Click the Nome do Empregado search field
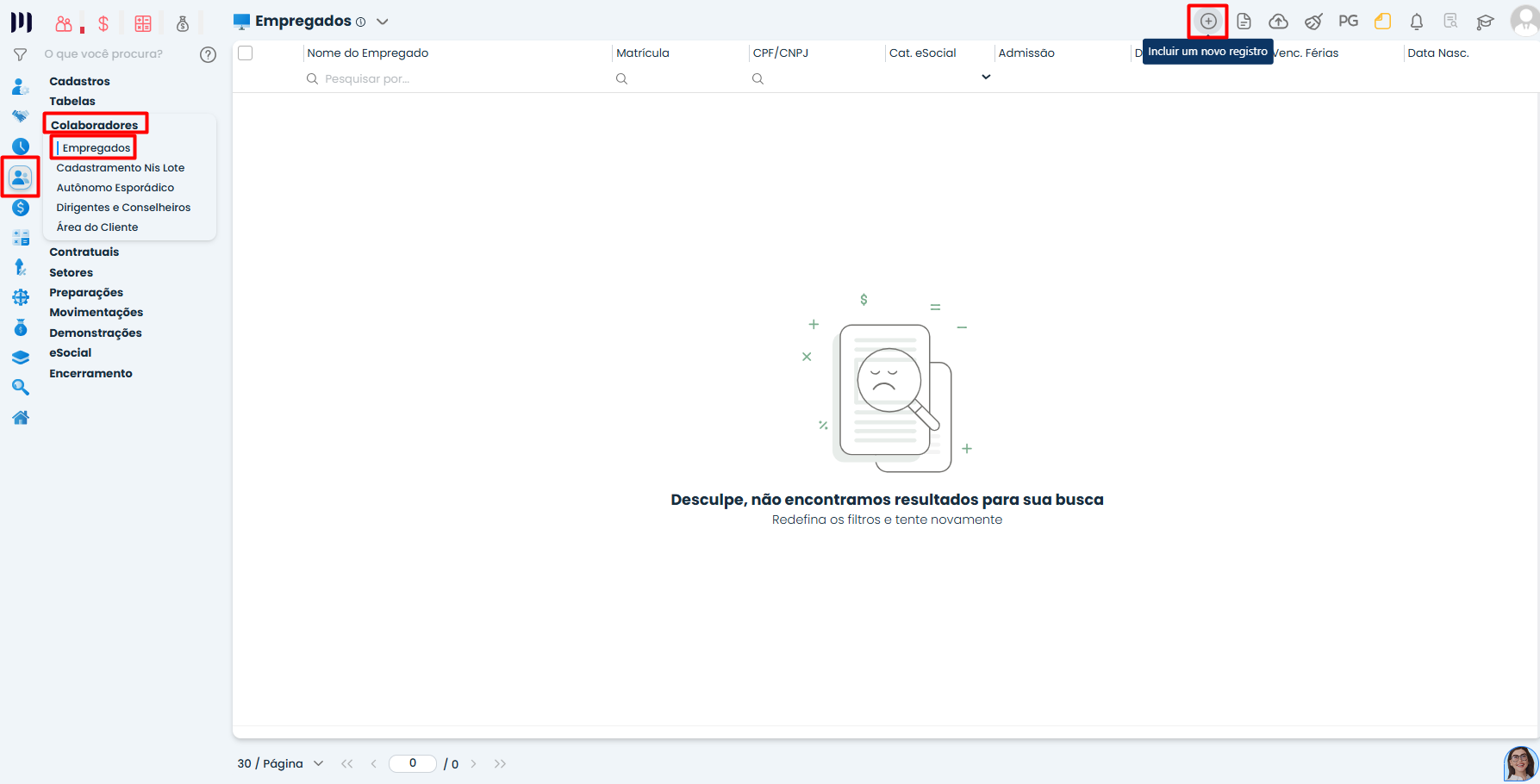This screenshot has height=784, width=1540. point(457,78)
